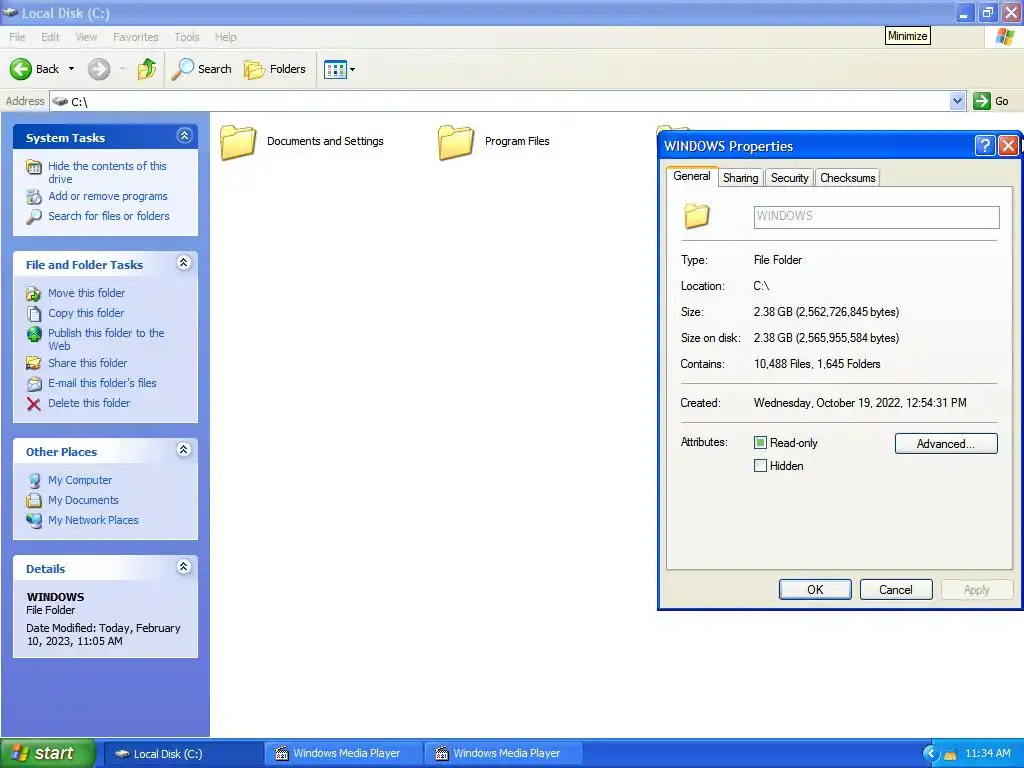Switch to the Security tab
Image resolution: width=1024 pixels, height=768 pixels.
(789, 178)
